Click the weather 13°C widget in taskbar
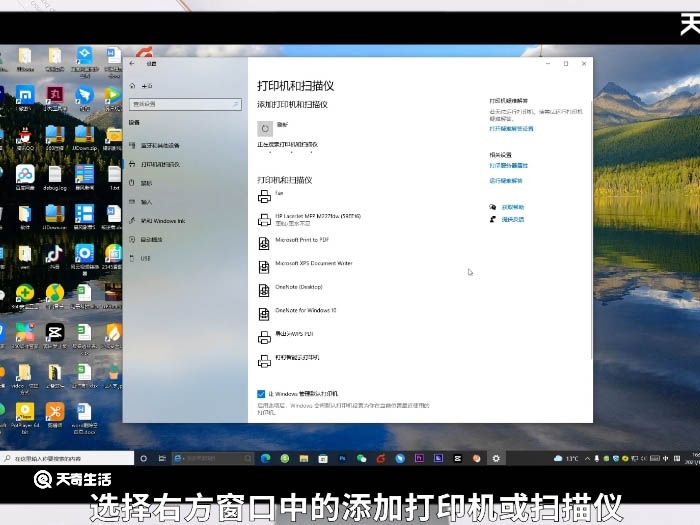This screenshot has width=700, height=525. [566, 458]
